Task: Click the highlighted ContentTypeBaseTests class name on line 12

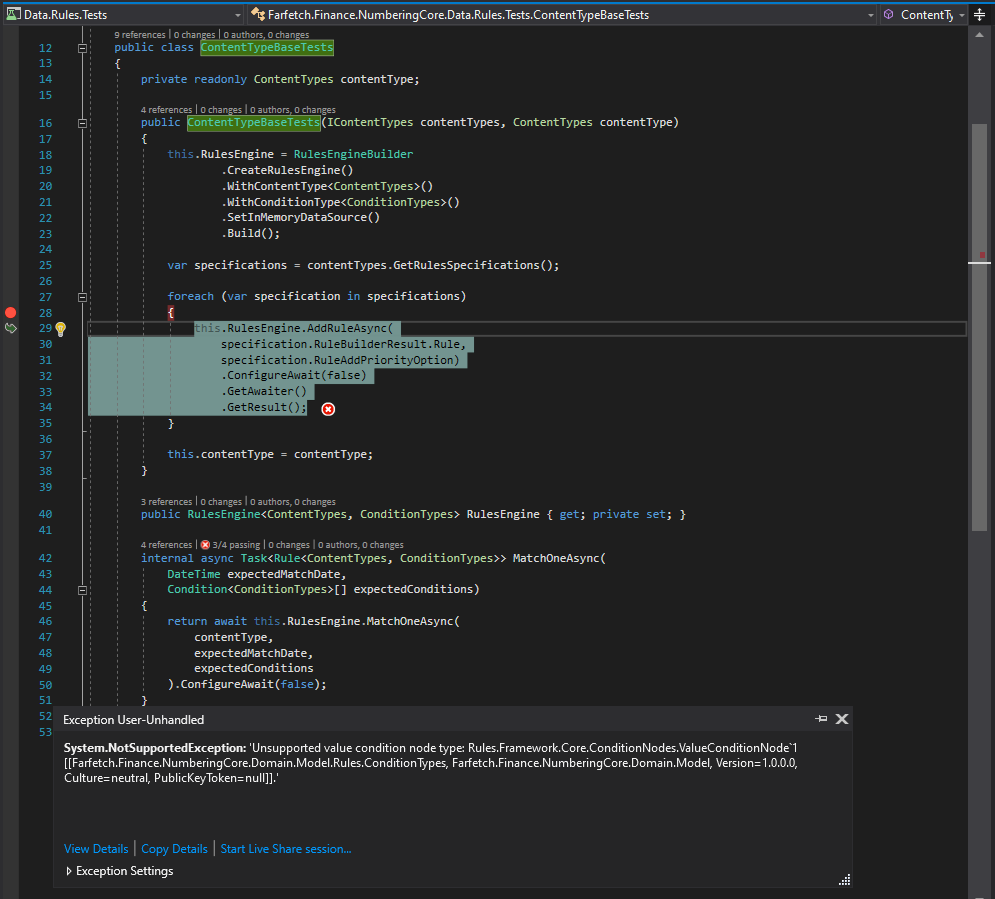Action: click(267, 48)
